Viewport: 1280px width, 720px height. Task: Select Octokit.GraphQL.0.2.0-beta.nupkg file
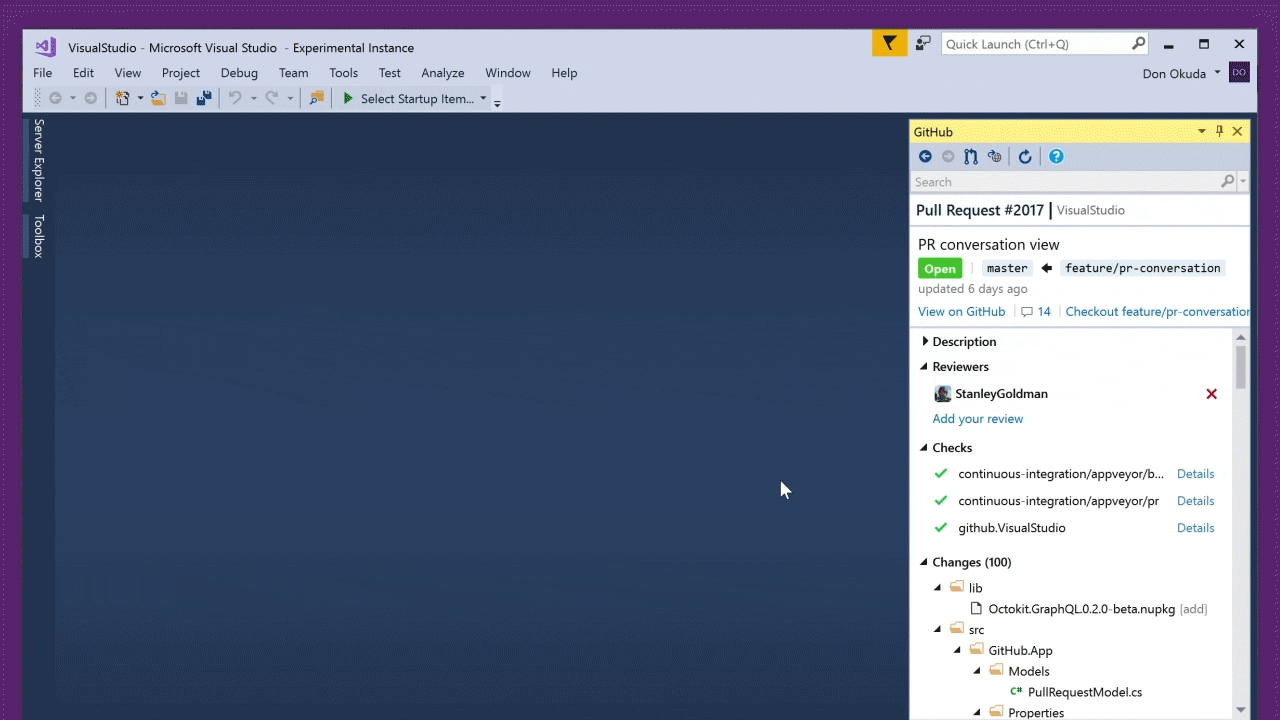tap(1082, 609)
